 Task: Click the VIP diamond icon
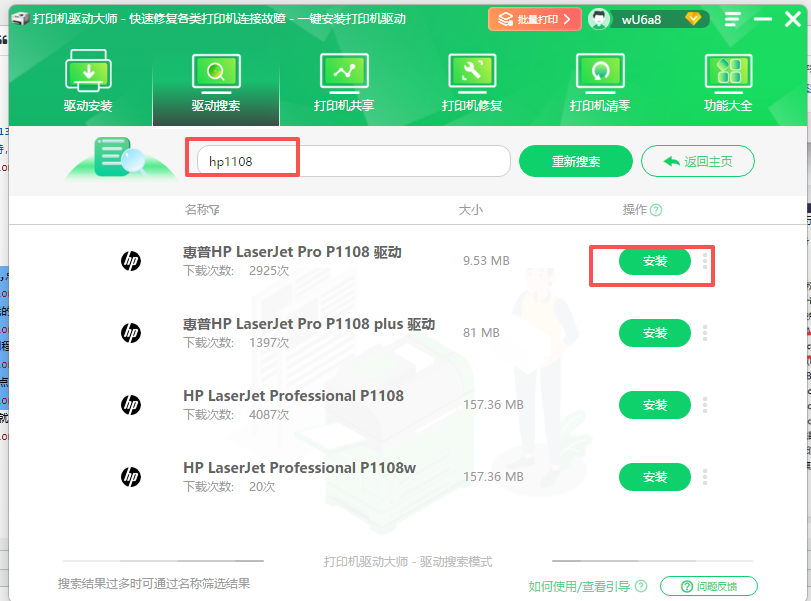[693, 19]
